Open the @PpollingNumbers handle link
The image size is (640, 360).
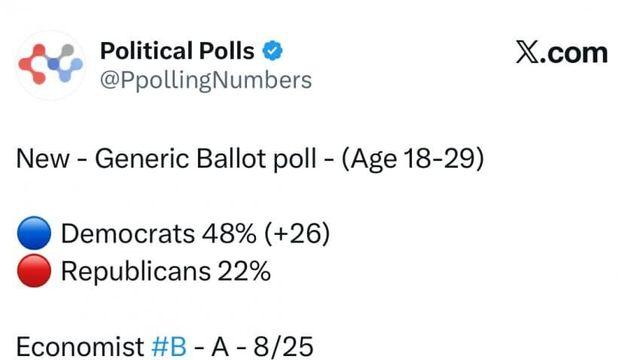coord(206,80)
